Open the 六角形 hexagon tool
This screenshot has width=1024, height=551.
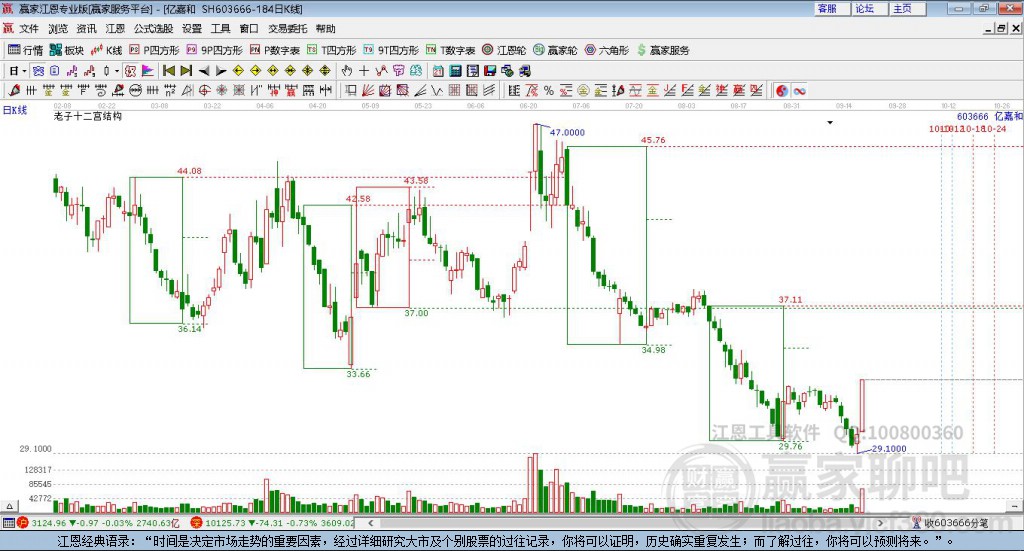click(607, 50)
